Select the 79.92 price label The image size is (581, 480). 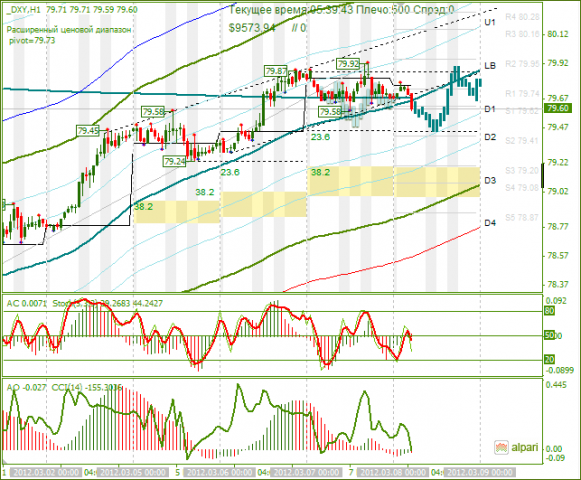coord(348,64)
